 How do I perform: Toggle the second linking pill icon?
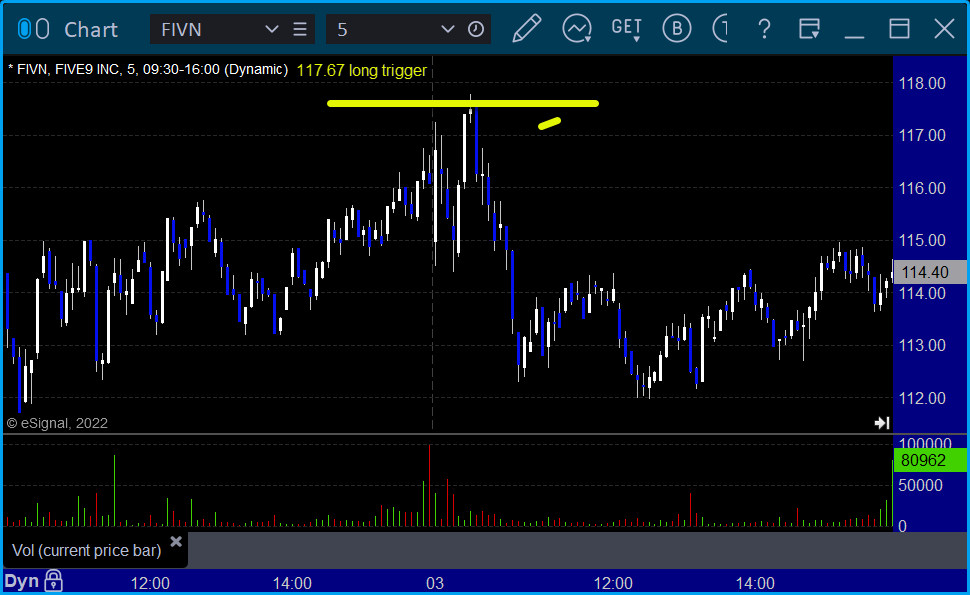(x=42, y=29)
